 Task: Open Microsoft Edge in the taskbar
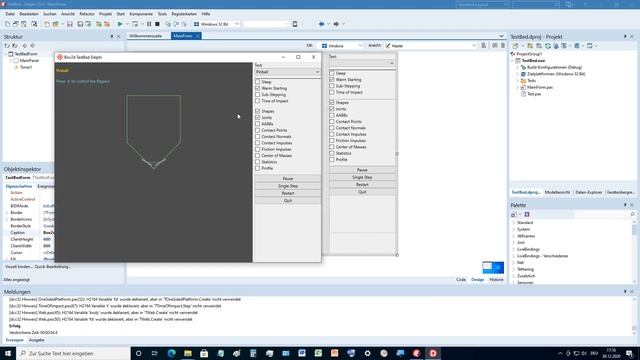(x=171, y=353)
